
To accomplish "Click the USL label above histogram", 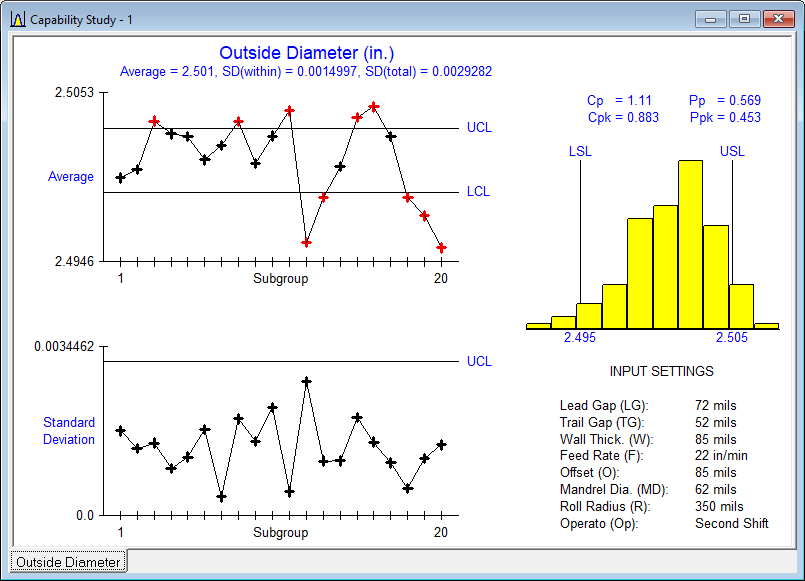I will (x=732, y=151).
